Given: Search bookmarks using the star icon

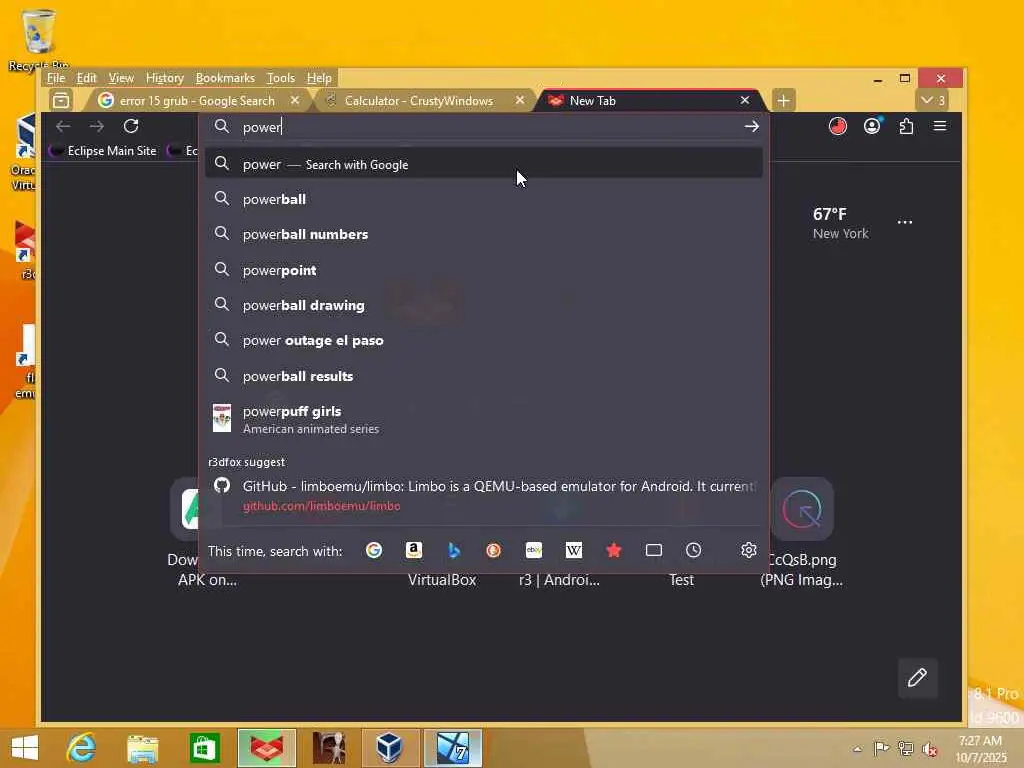Looking at the screenshot, I should coord(614,551).
